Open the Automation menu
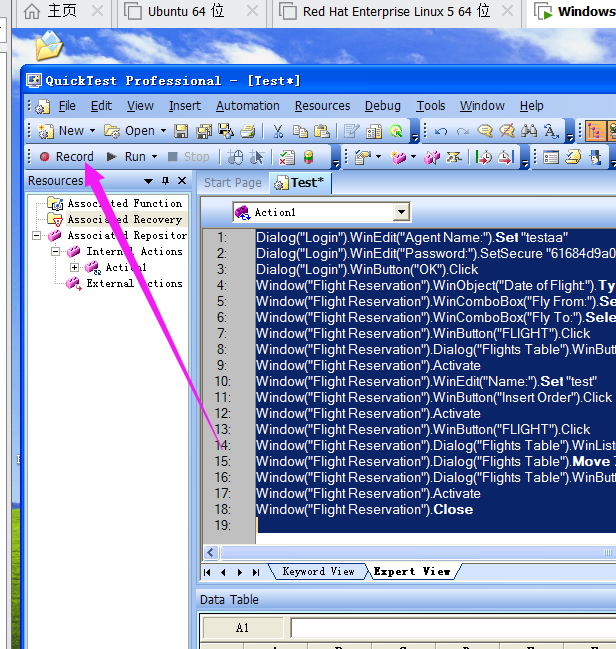The image size is (616, 649). point(248,106)
